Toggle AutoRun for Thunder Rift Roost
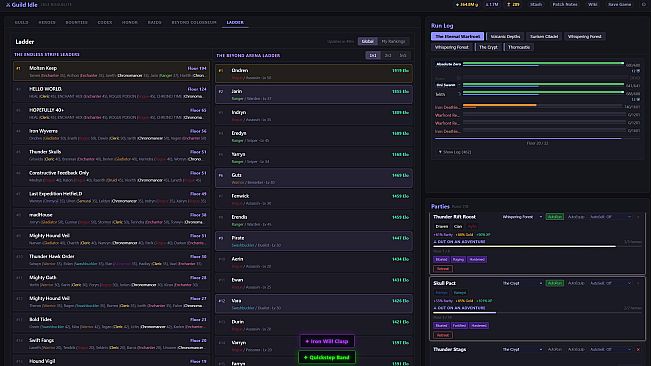 point(555,217)
